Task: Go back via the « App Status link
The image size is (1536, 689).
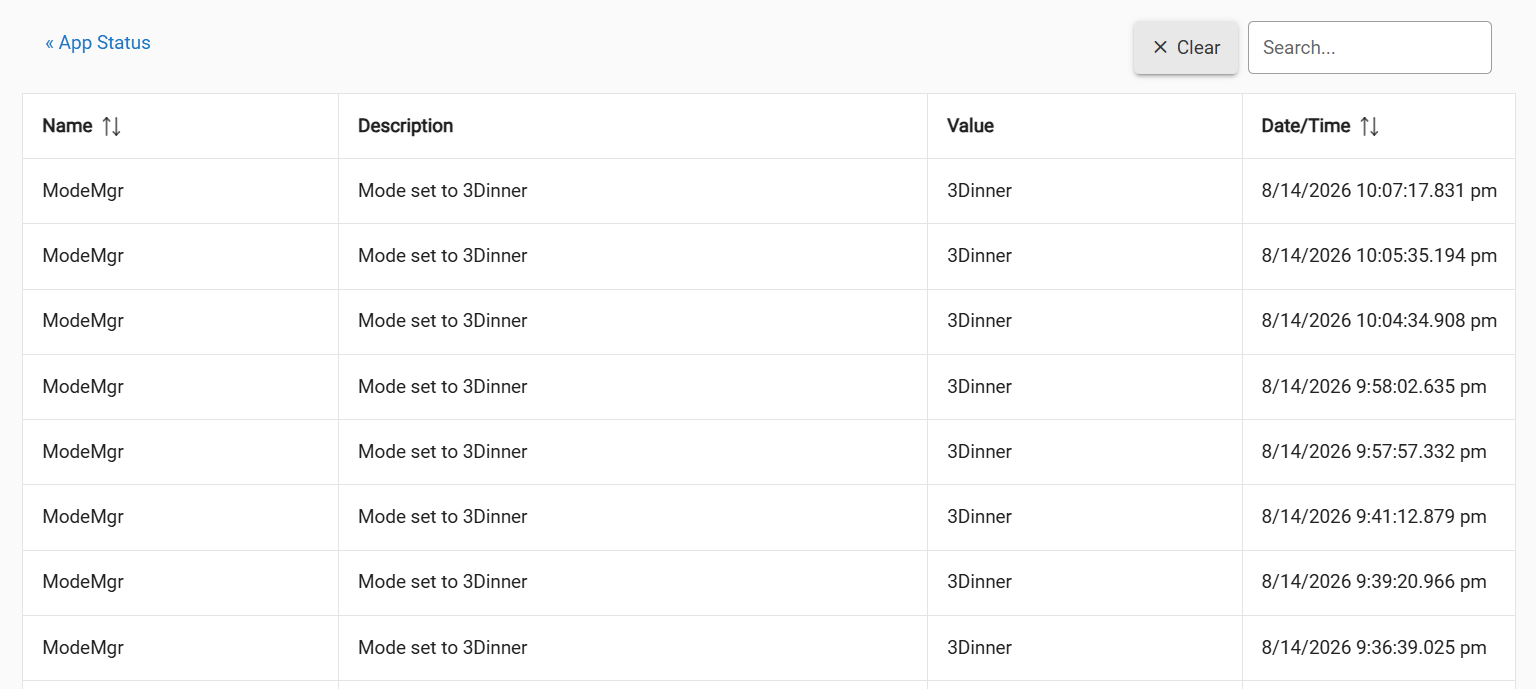Action: tap(98, 43)
